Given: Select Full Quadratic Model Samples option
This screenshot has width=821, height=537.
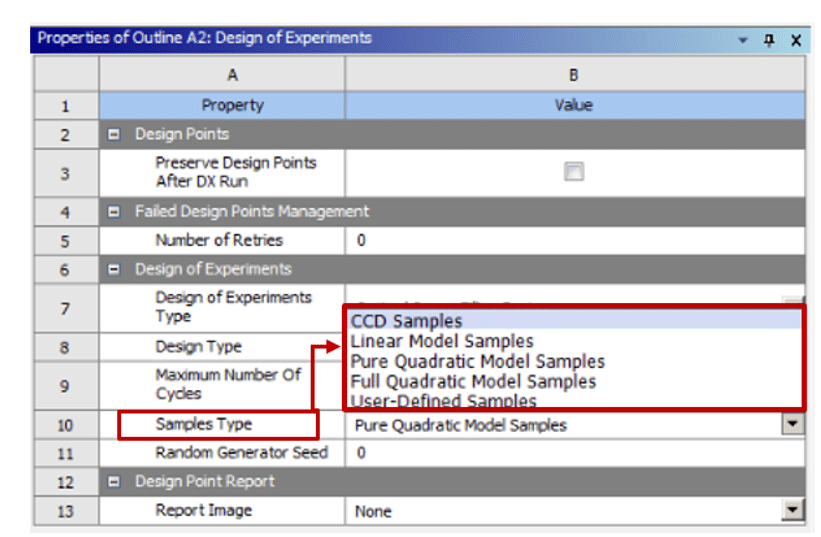Looking at the screenshot, I should pos(473,381).
